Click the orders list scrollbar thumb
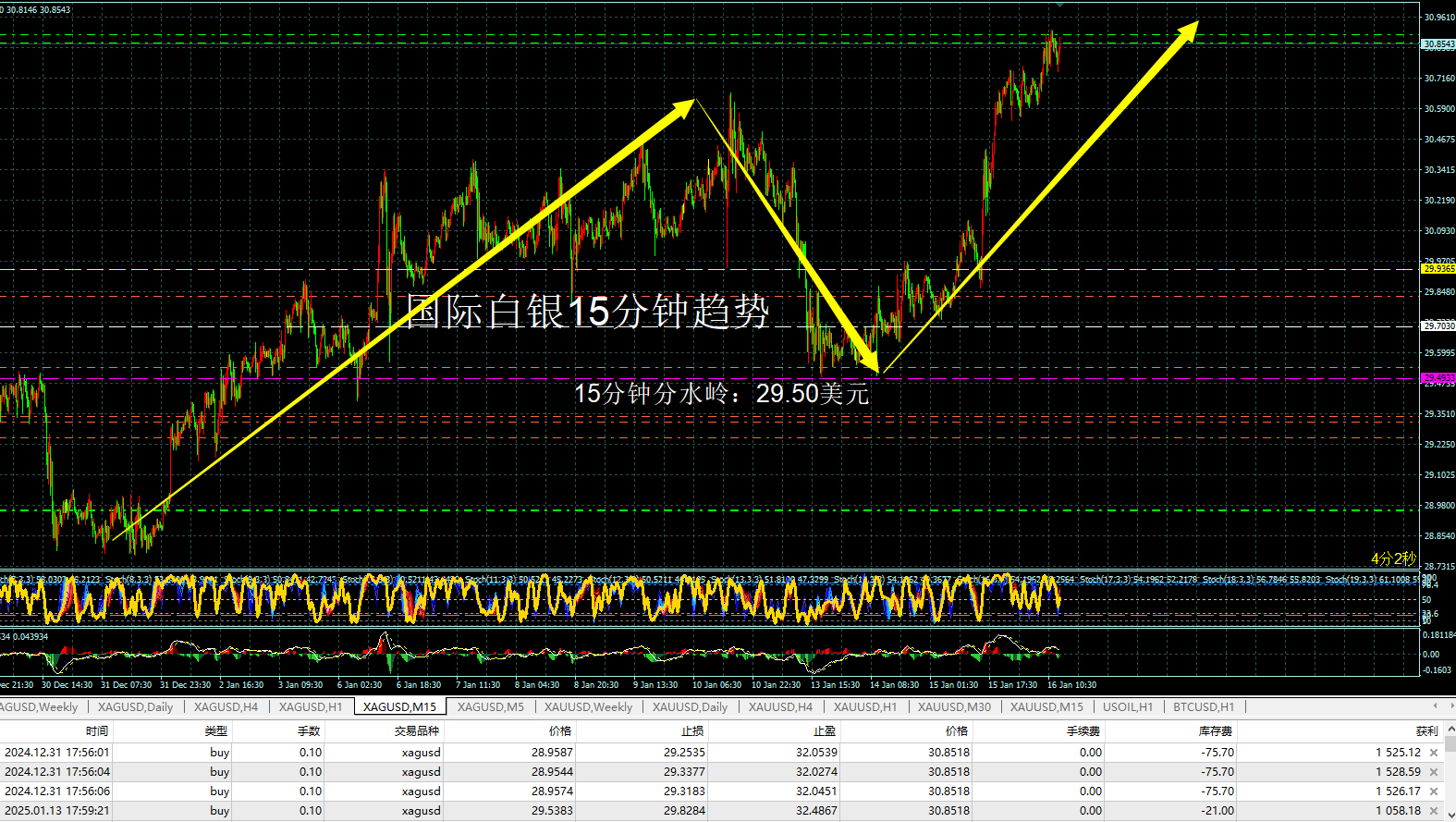The width and height of the screenshot is (1456, 822). click(1450, 743)
